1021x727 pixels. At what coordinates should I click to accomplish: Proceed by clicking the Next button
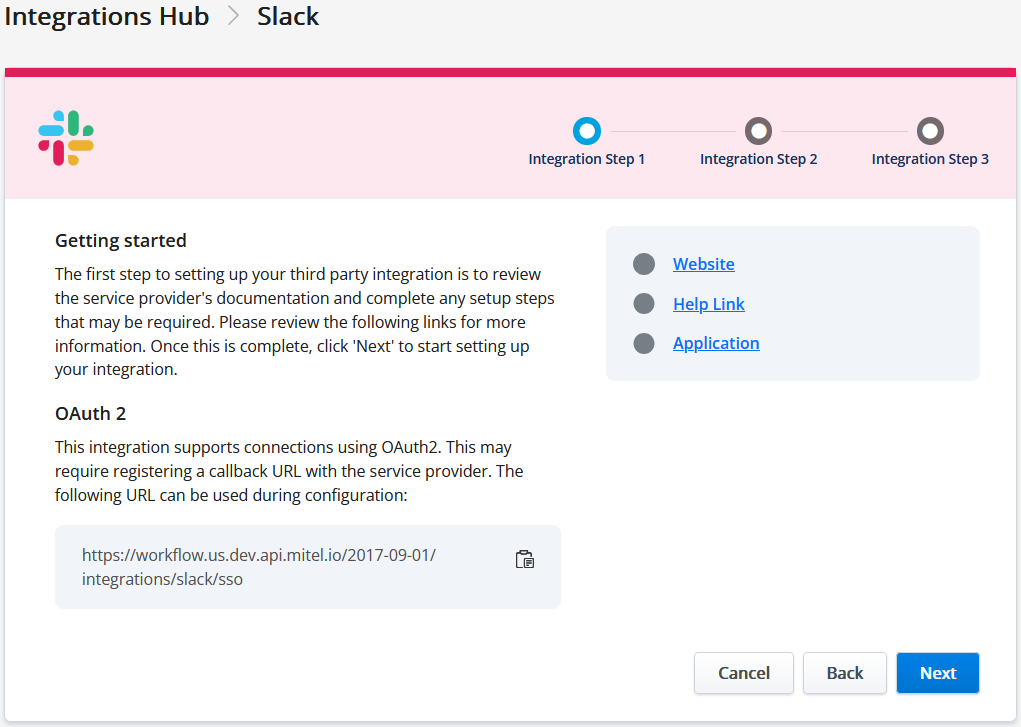point(937,673)
